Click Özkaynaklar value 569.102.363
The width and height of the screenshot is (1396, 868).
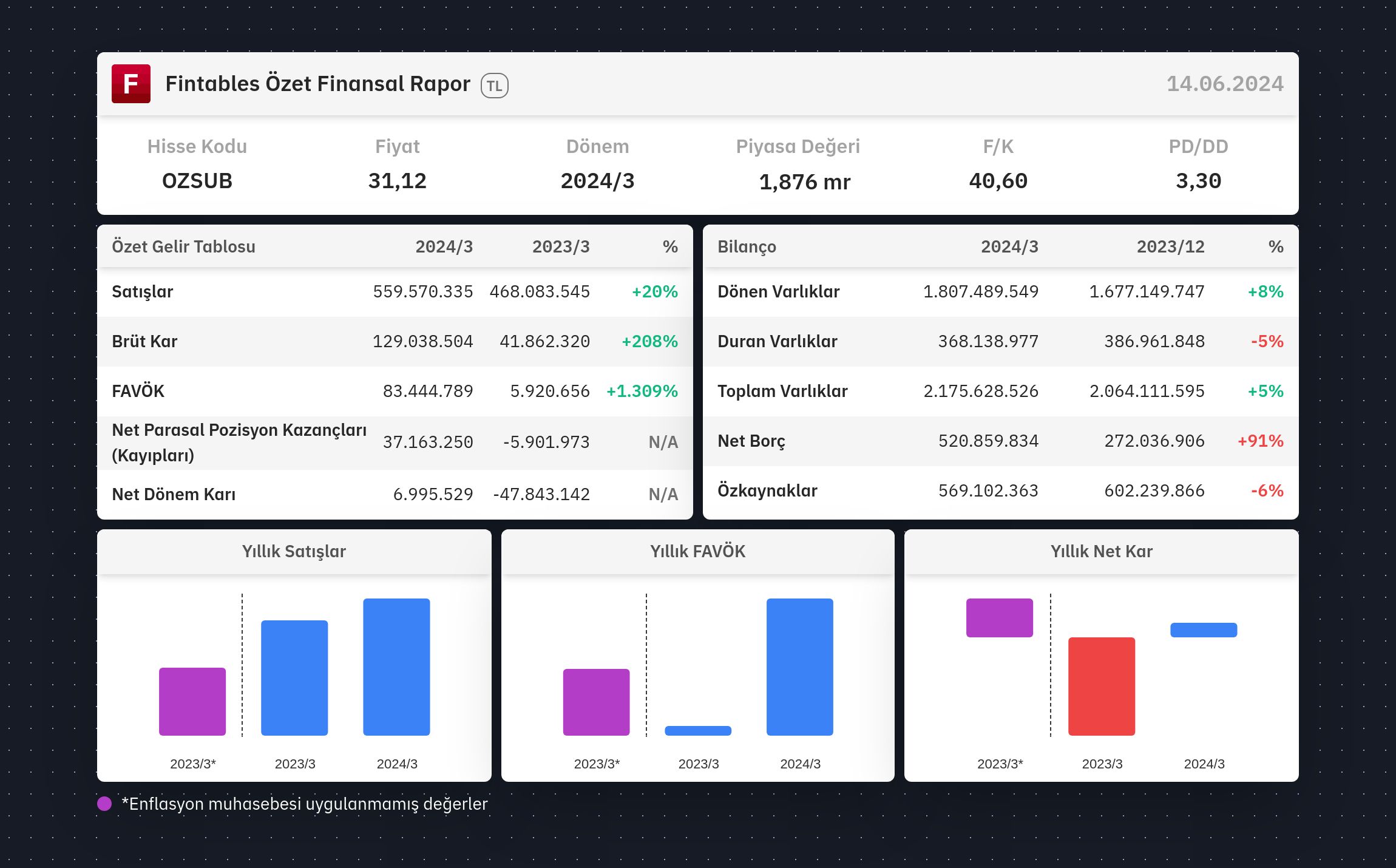point(989,491)
